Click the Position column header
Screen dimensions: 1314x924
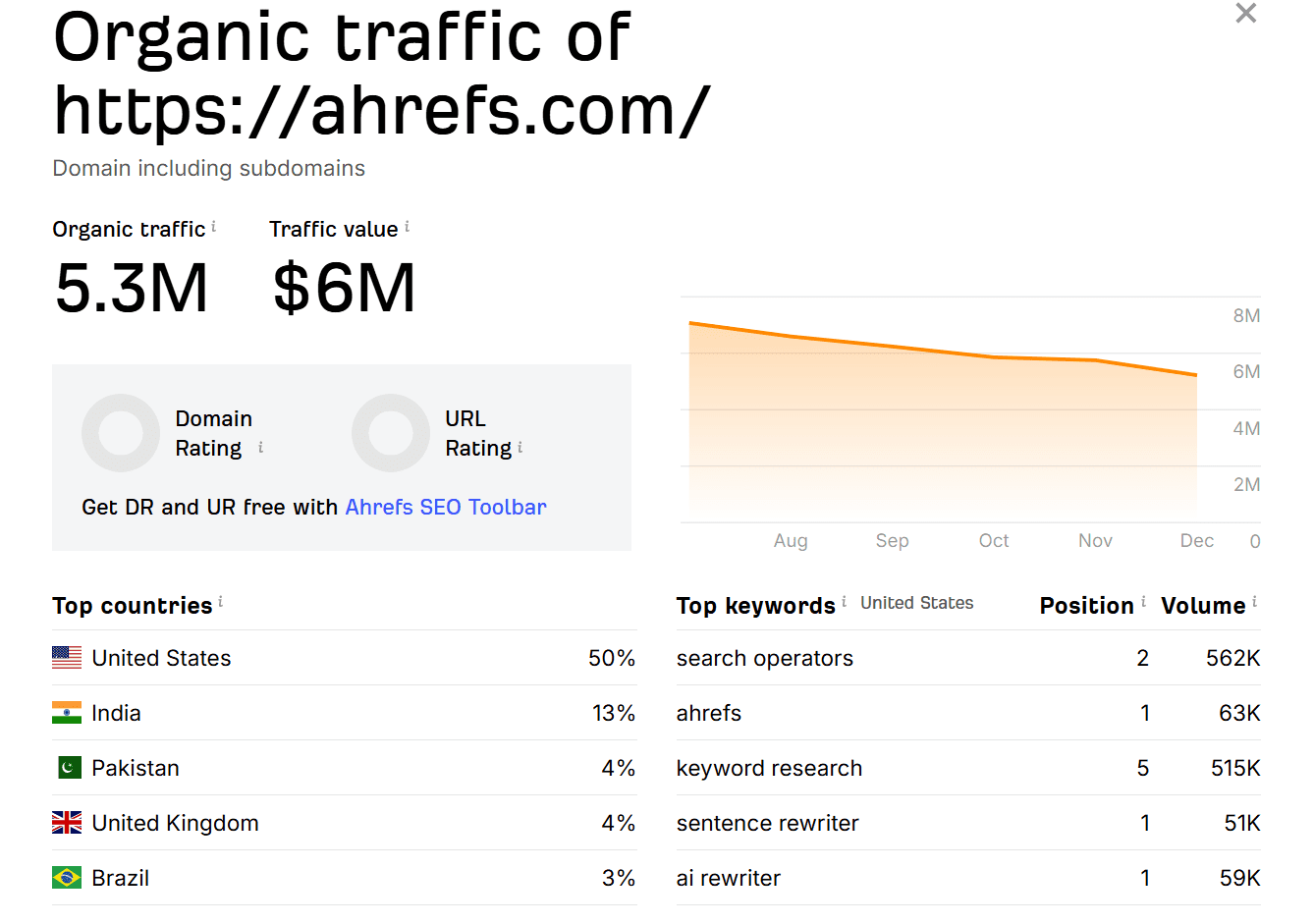1086,605
